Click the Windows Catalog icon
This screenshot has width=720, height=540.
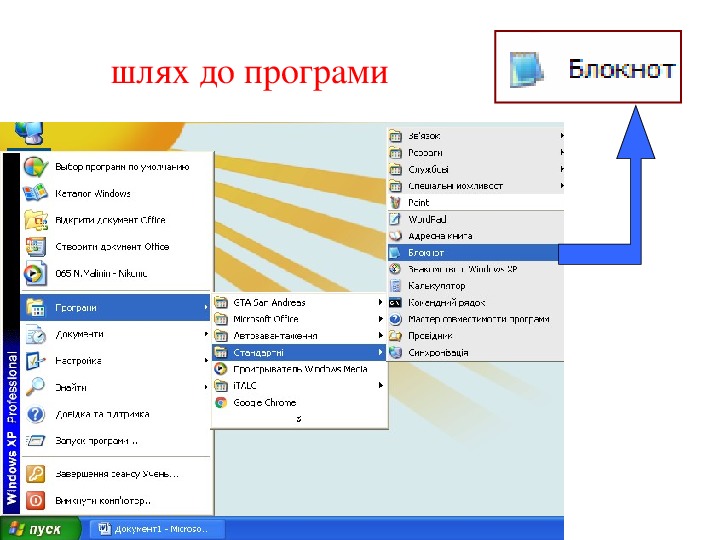pos(35,193)
